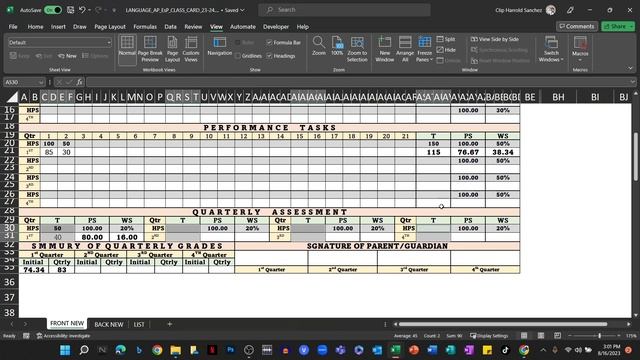
Task: Switch to the Home tab
Action: 36,27
